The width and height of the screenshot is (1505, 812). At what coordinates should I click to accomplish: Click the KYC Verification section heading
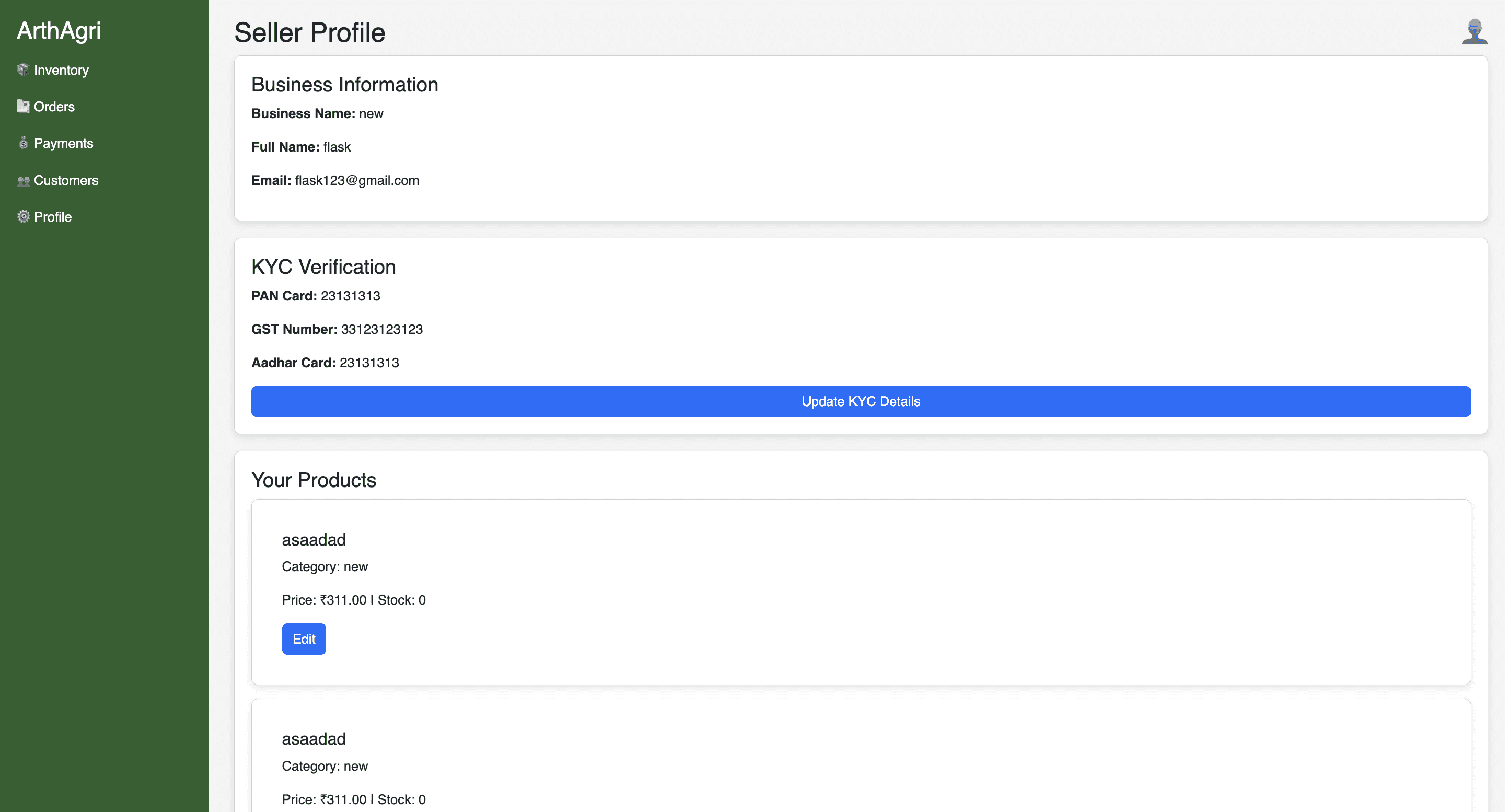coord(323,267)
